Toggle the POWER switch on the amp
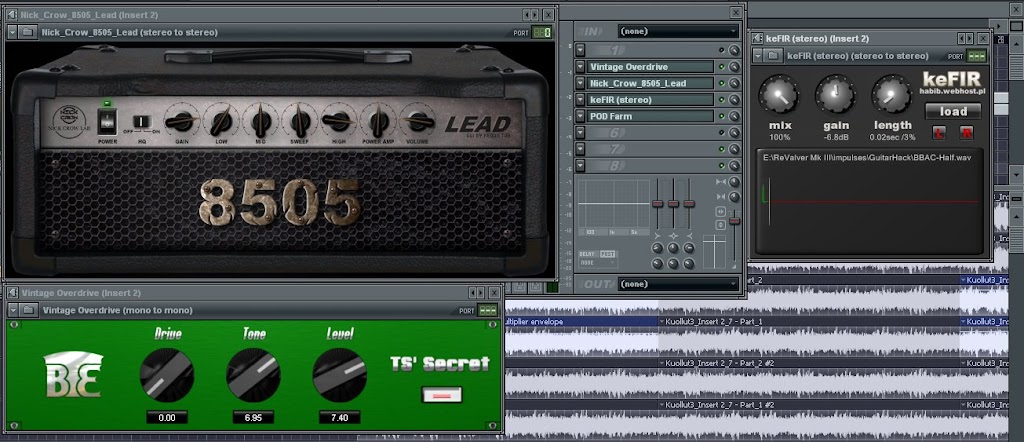This screenshot has width=1024, height=442. tap(108, 121)
